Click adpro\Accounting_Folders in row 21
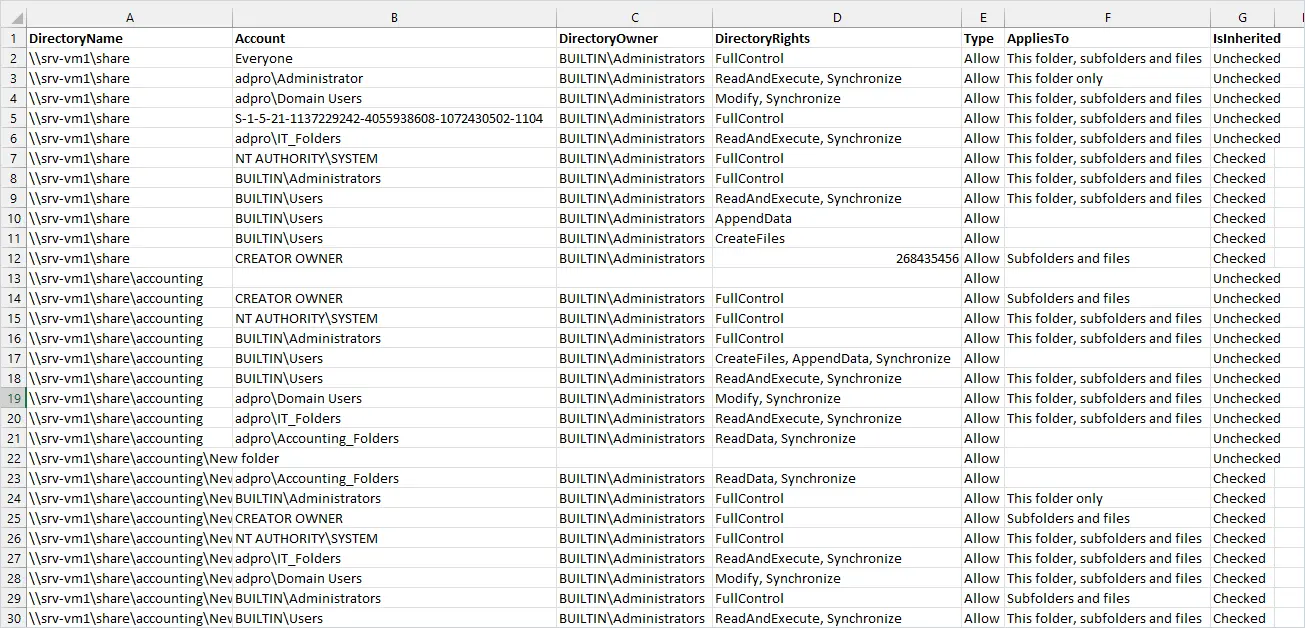 (x=394, y=438)
